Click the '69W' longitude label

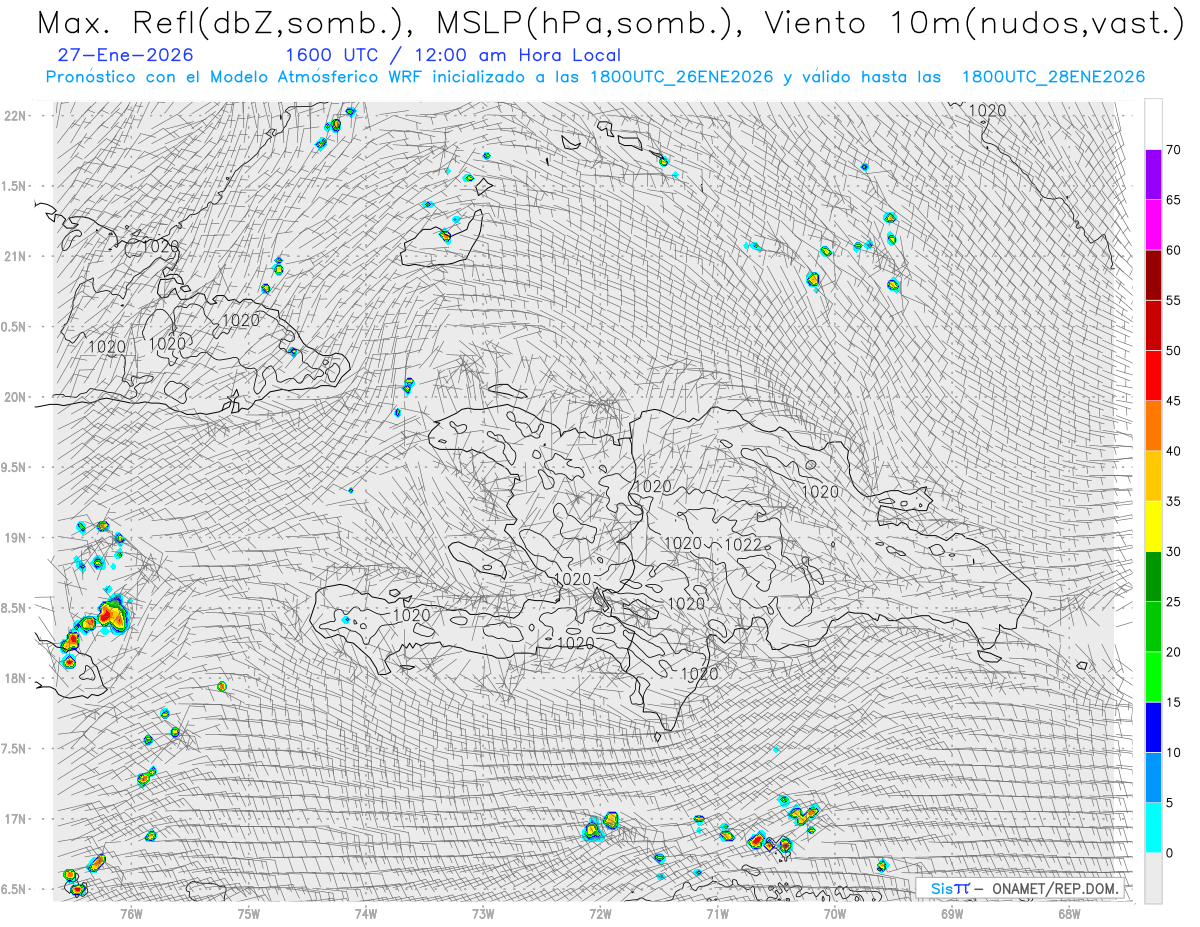[x=951, y=913]
